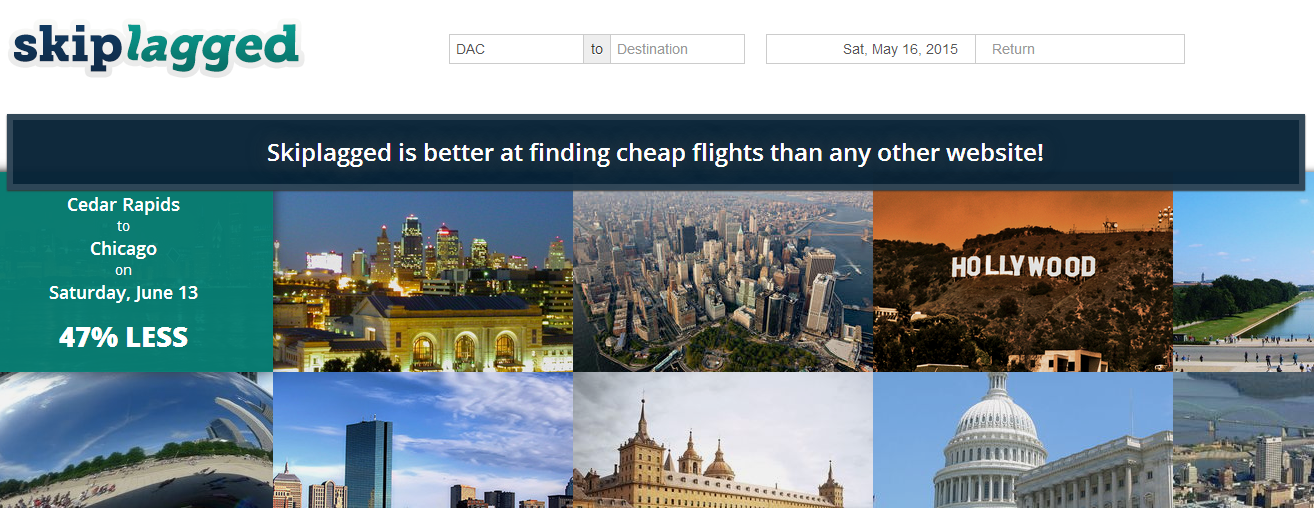Click Saturday, June 13 in deal tile
The image size is (1314, 508).
coord(124,293)
